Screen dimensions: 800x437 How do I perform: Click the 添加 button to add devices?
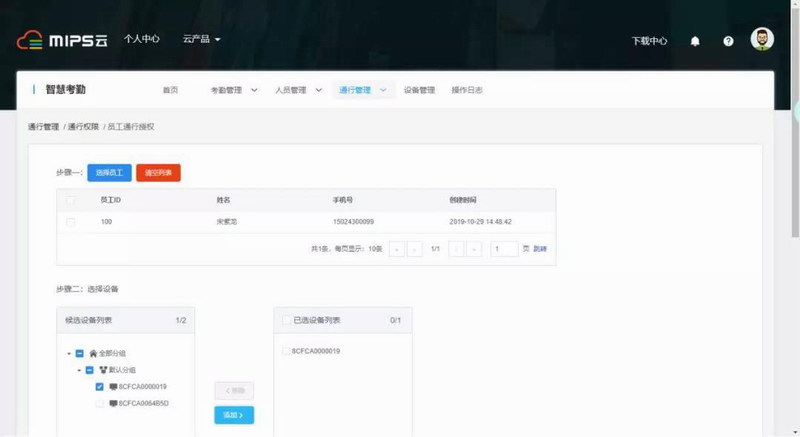[x=234, y=414]
